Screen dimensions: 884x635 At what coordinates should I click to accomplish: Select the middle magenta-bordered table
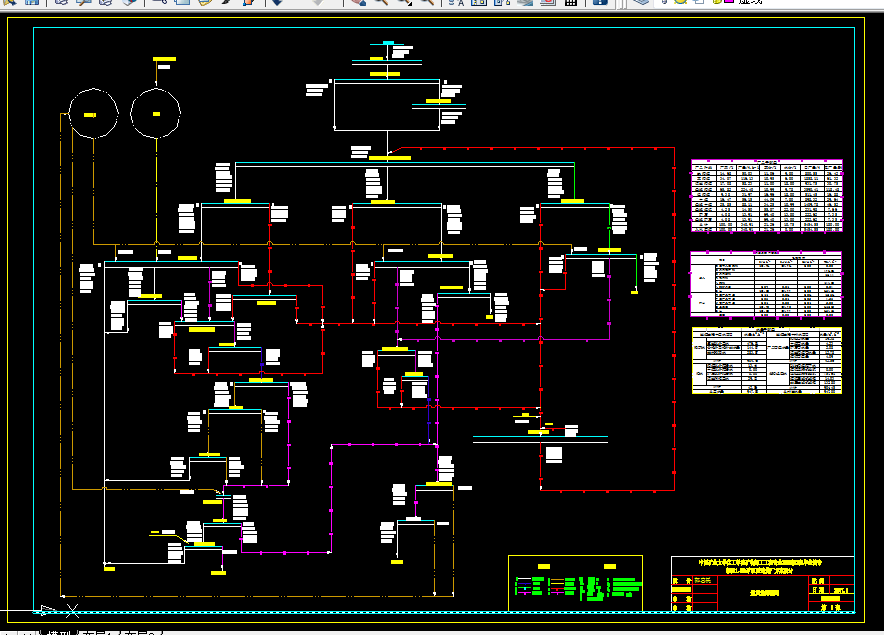pyautogui.click(x=766, y=284)
